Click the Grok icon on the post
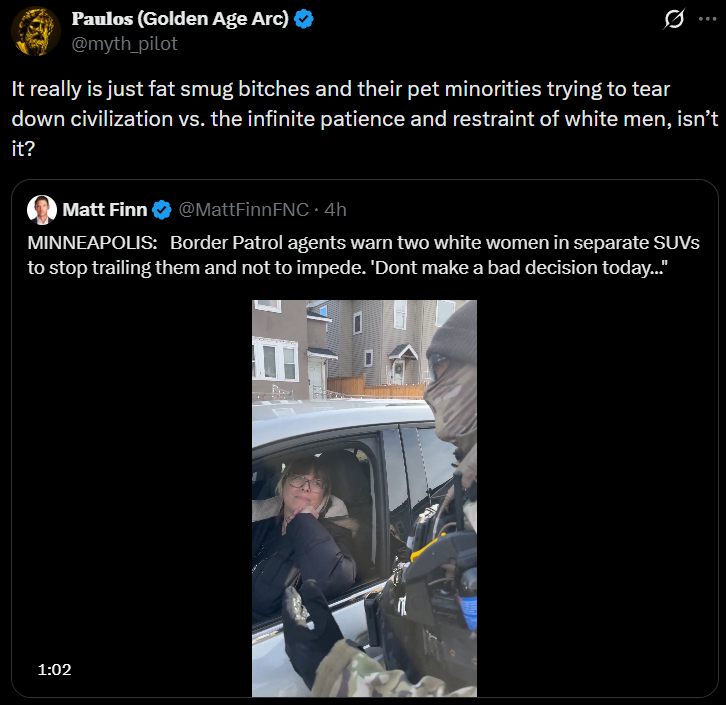The height and width of the screenshot is (705, 726). point(675,19)
